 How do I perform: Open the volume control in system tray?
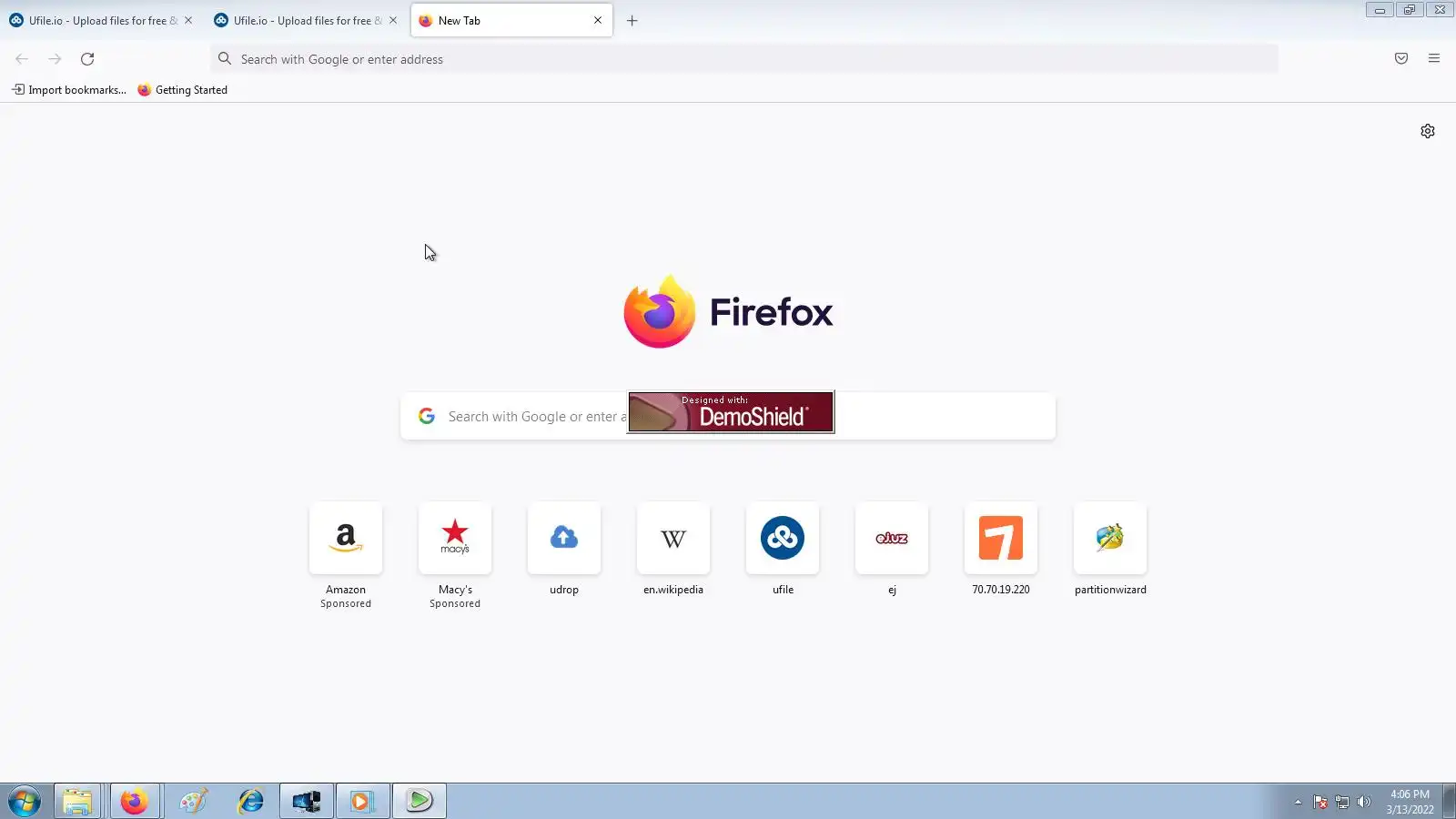tap(1363, 802)
